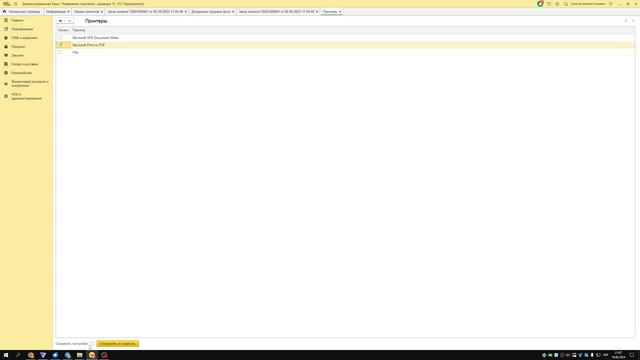
Task: Open the Планирование section icon
Action: pyautogui.click(x=6, y=29)
